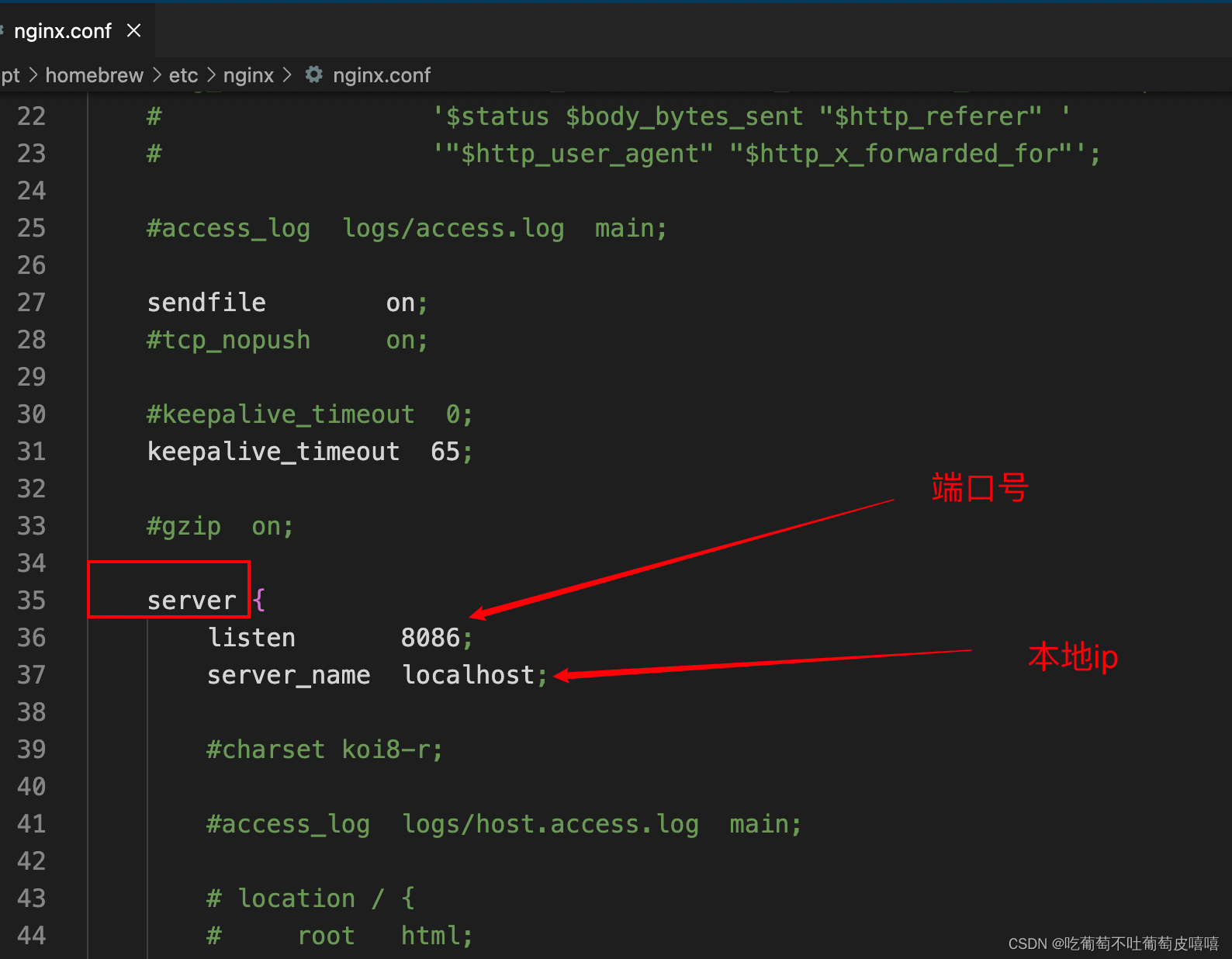Viewport: 1232px width, 959px height.
Task: Click '# location / {' comment line
Action: click(311, 898)
